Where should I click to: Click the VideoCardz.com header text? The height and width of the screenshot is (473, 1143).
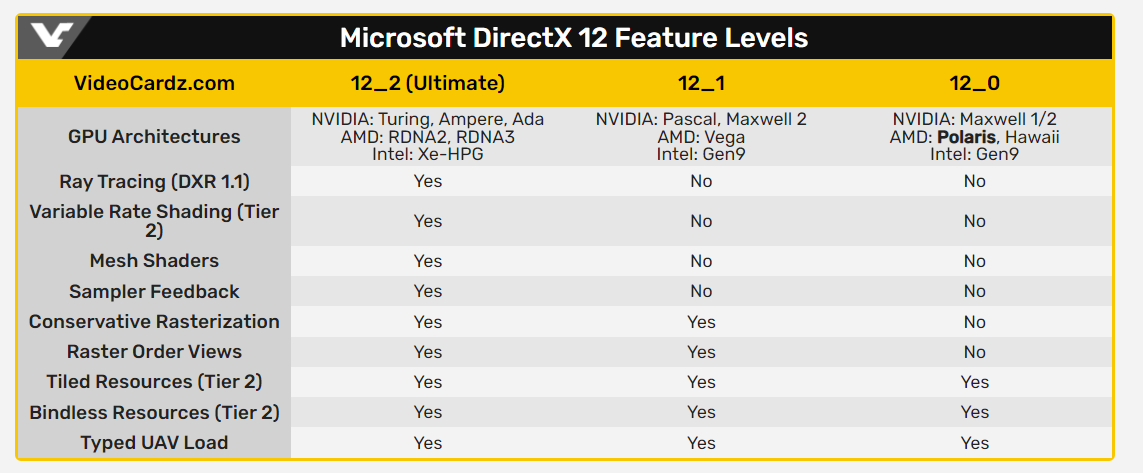coord(154,83)
